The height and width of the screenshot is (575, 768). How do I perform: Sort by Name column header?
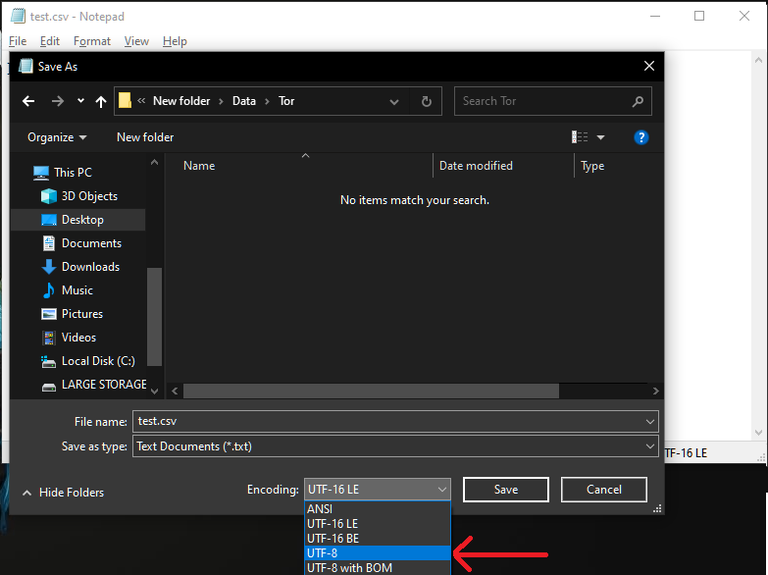coord(199,166)
